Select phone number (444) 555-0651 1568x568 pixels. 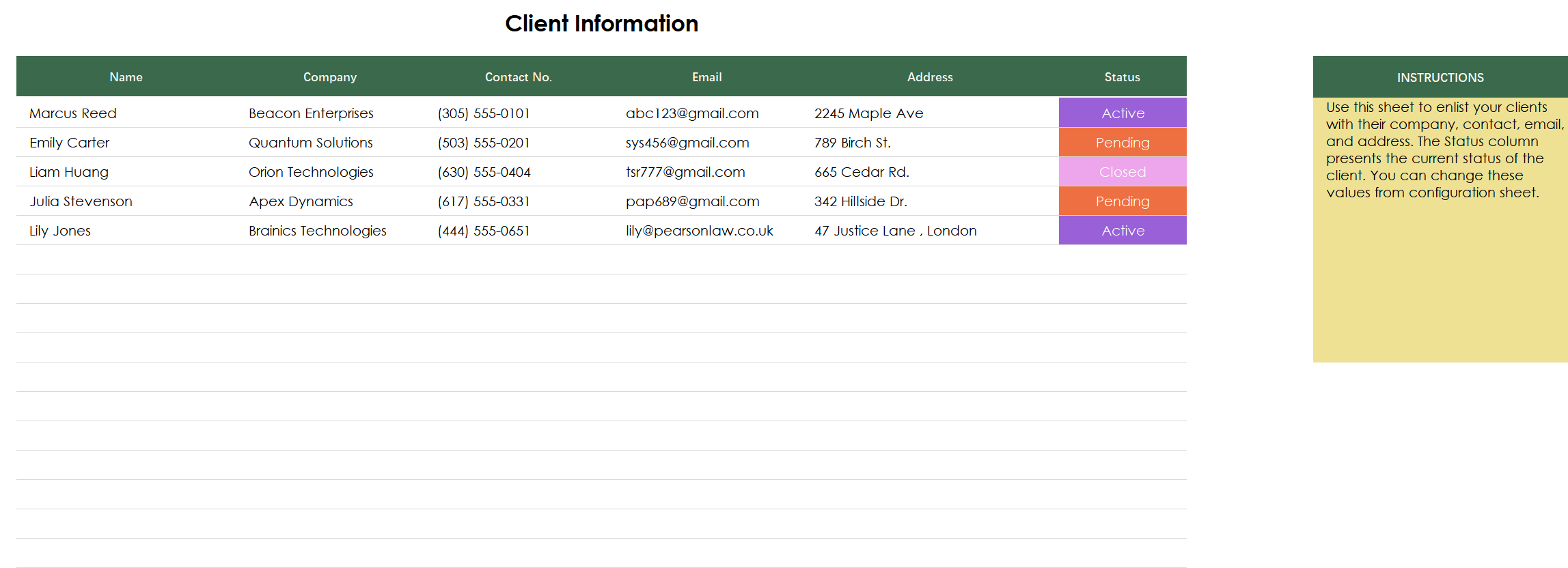484,231
